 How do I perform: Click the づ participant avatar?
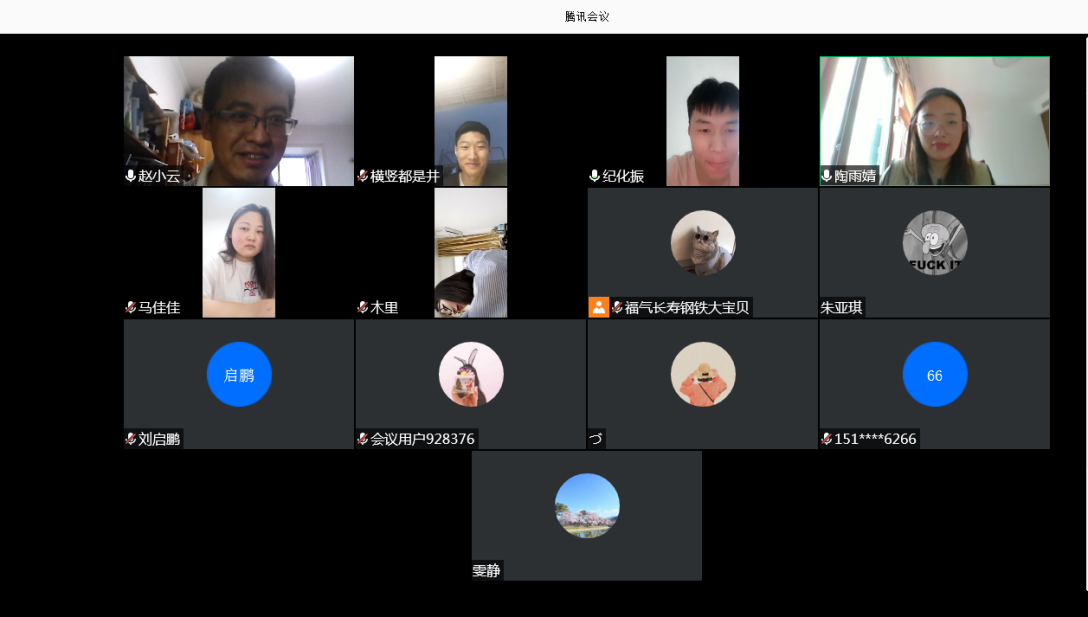pyautogui.click(x=702, y=374)
